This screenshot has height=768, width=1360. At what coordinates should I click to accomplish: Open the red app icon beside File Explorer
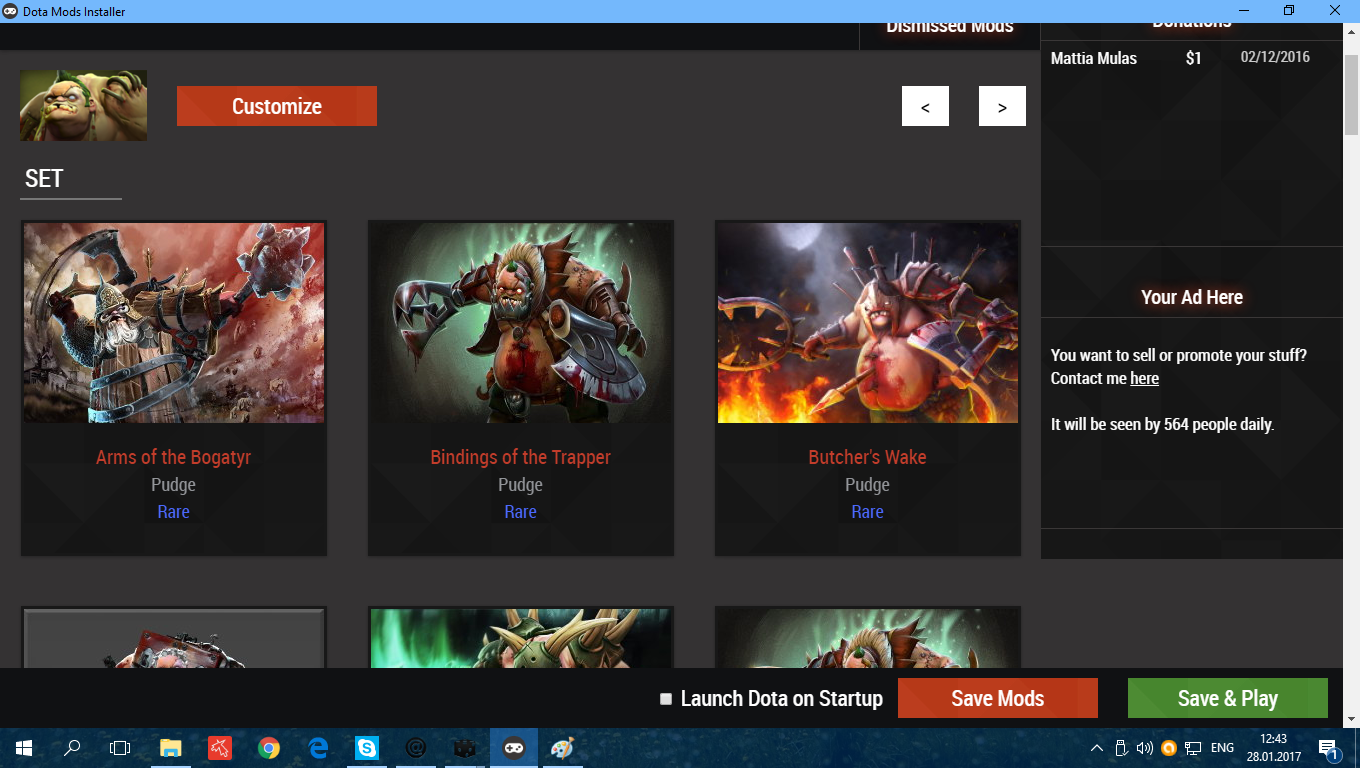pyautogui.click(x=220, y=748)
